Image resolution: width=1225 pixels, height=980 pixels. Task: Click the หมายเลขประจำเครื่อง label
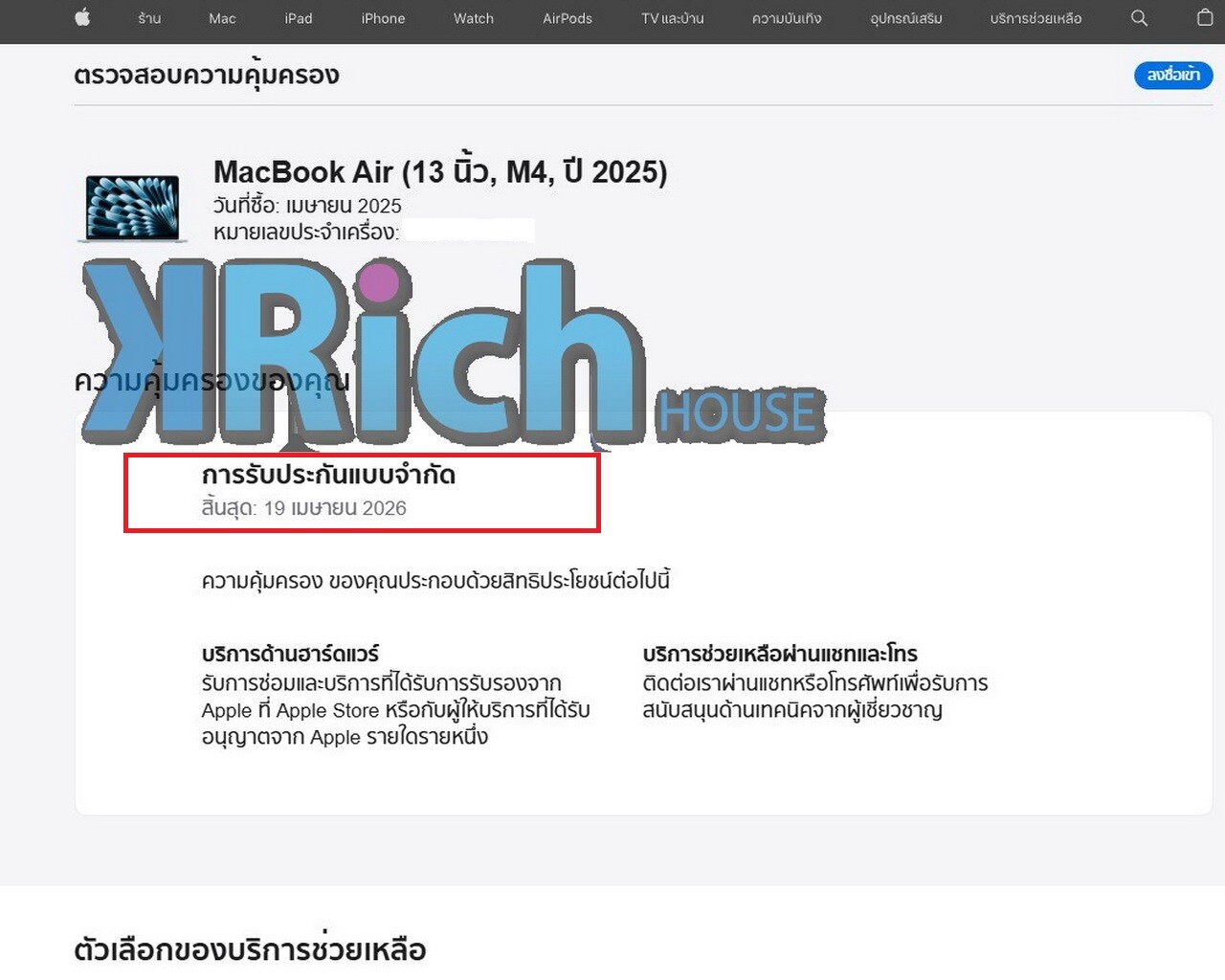coord(306,232)
